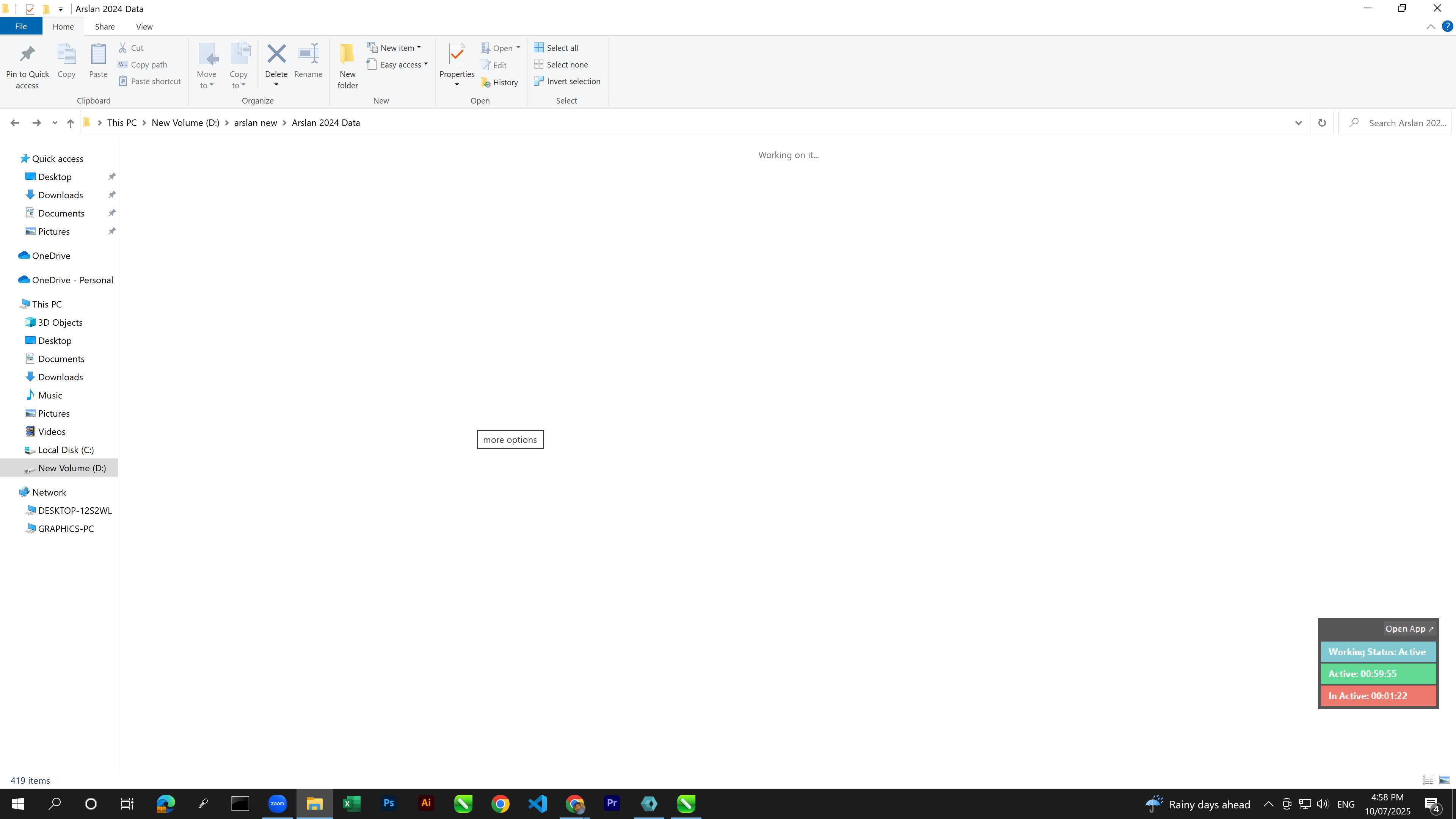Screen dimensions: 1456x819
Task: Click the red X Delete icon
Action: [x=276, y=54]
